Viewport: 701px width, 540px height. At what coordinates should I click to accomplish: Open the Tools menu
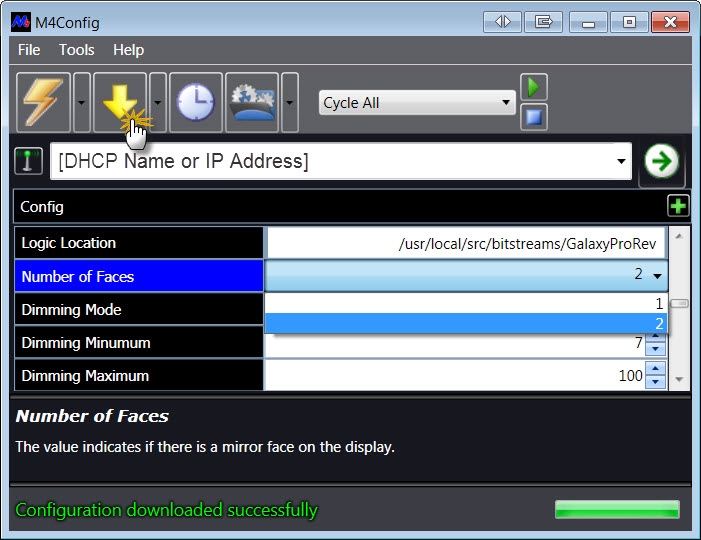[76, 50]
